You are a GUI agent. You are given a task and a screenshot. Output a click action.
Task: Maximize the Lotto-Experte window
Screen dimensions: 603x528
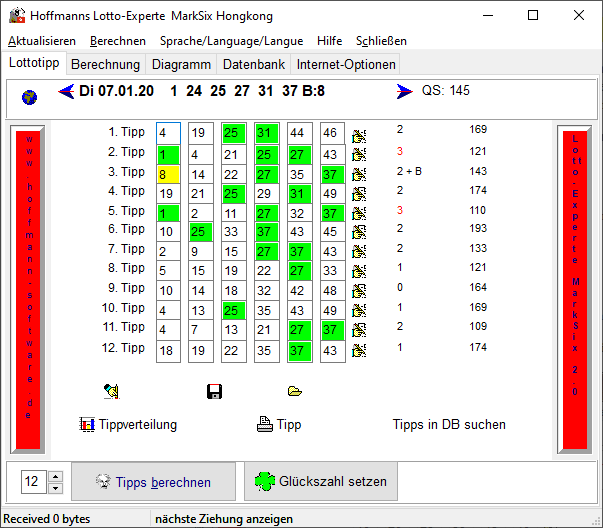coord(533,15)
